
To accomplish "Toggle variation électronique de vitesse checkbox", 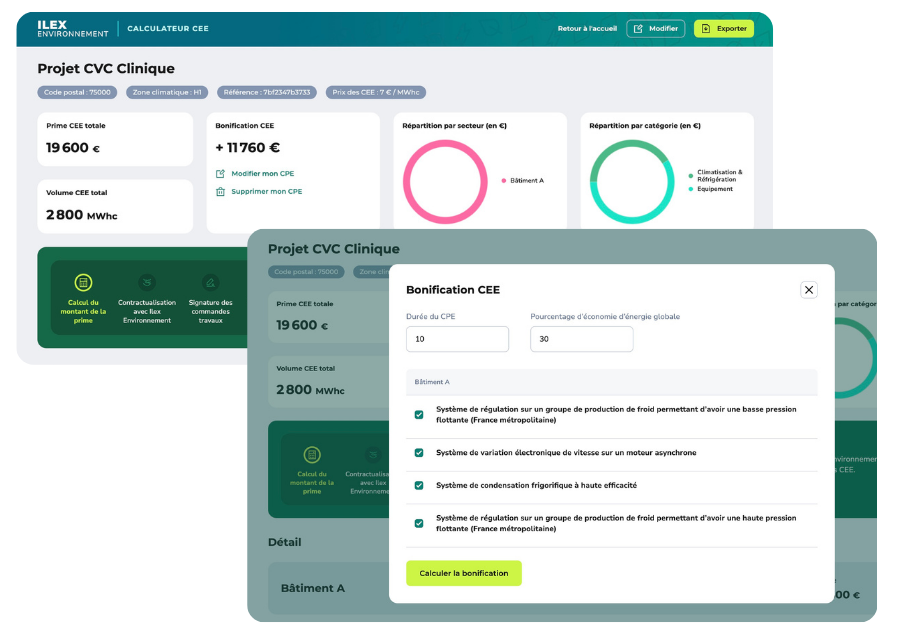I will [419, 453].
